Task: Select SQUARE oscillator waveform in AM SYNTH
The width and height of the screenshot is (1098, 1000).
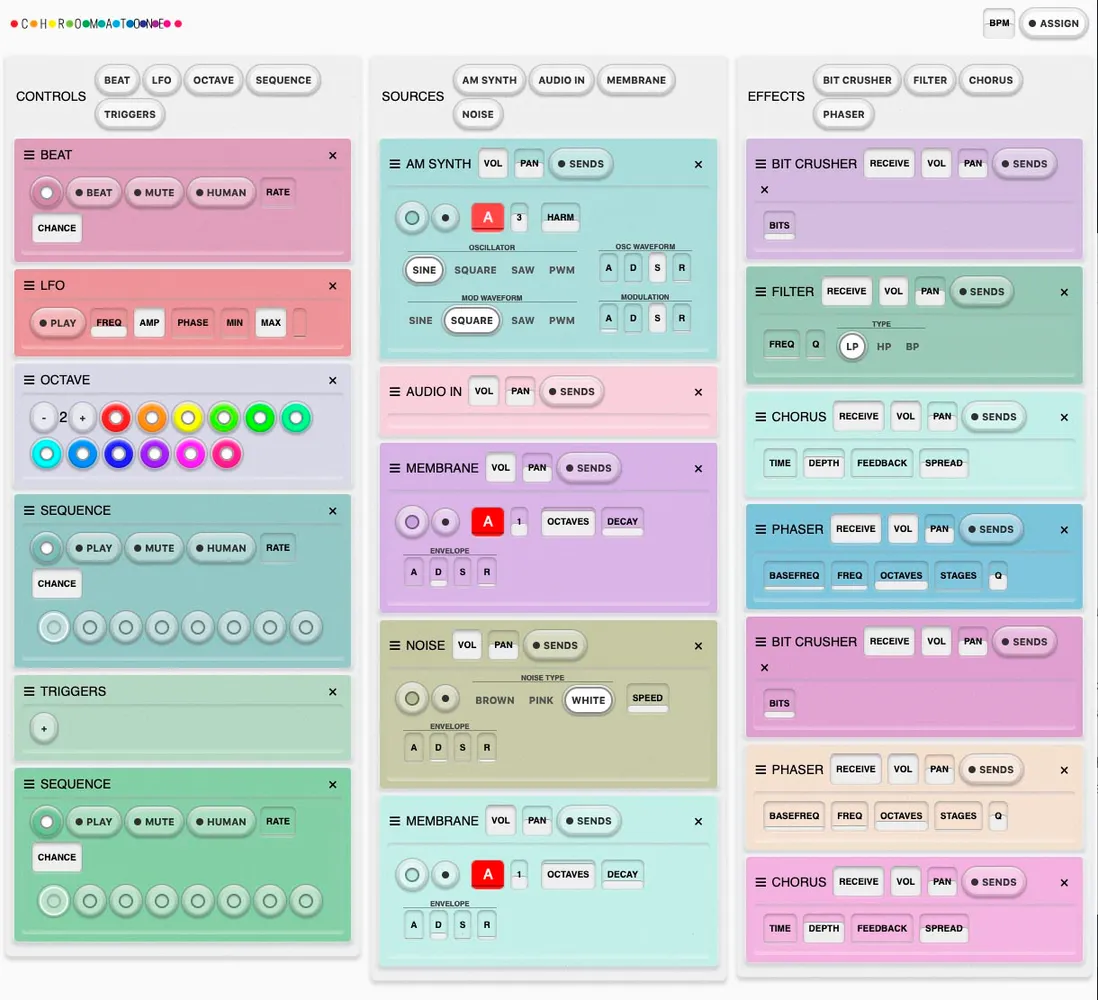Action: click(x=475, y=270)
